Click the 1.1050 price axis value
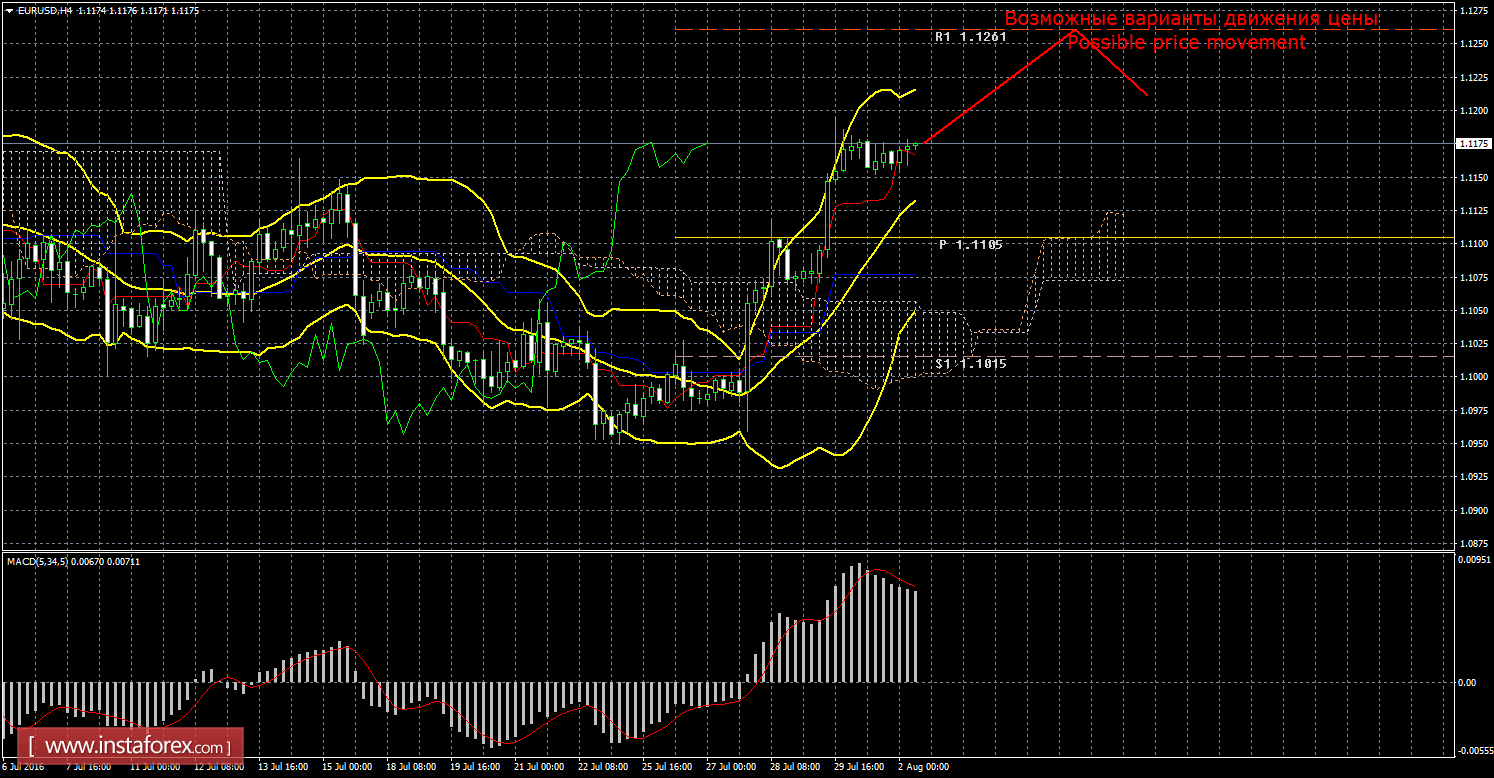This screenshot has height=778, width=1494. pos(1474,311)
